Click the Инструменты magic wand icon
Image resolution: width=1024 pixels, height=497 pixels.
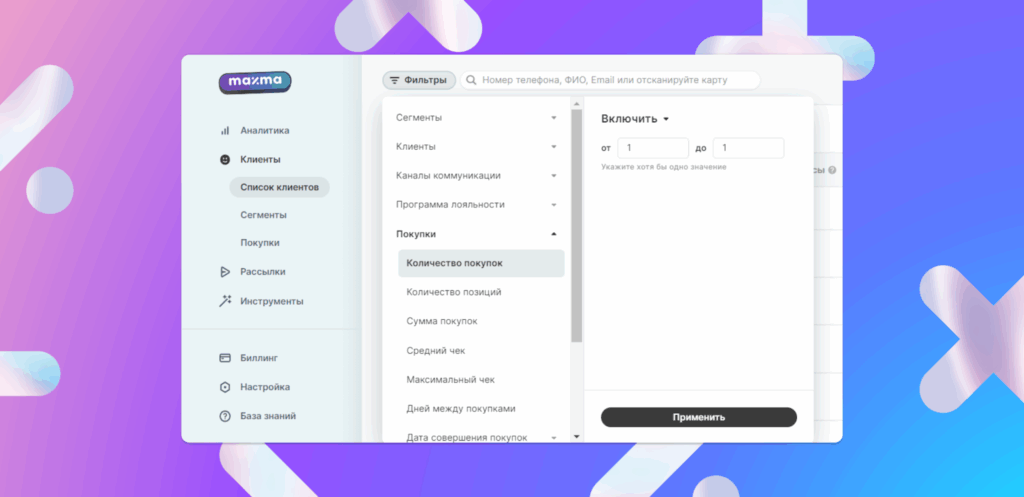pyautogui.click(x=225, y=301)
